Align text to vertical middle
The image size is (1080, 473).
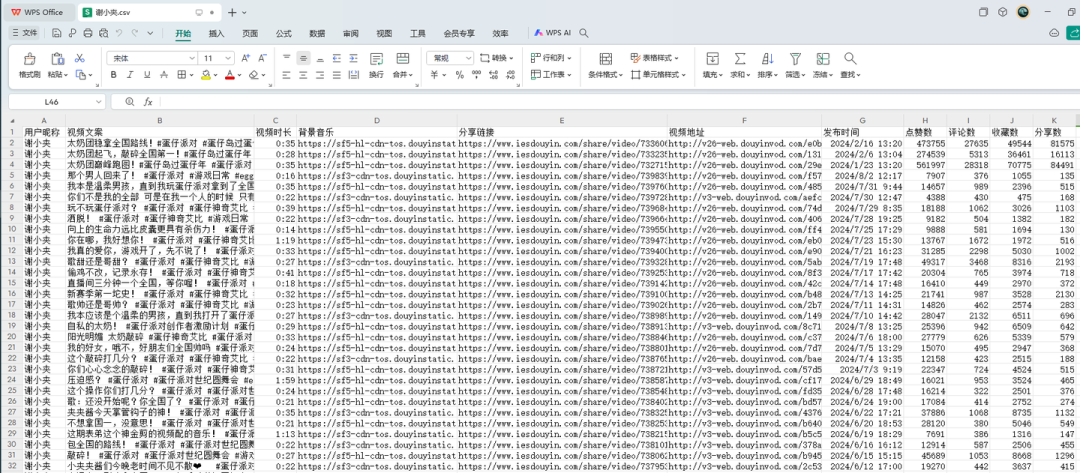(x=303, y=59)
